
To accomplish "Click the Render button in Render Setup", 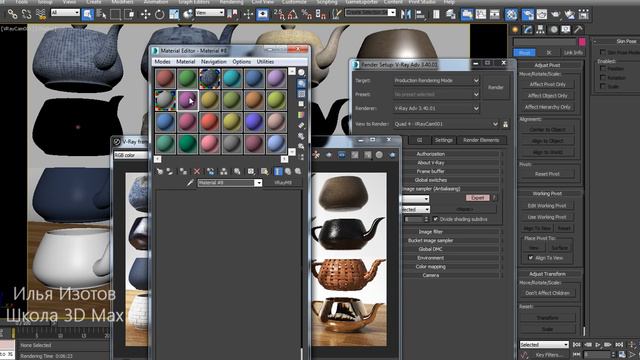I will point(496,87).
